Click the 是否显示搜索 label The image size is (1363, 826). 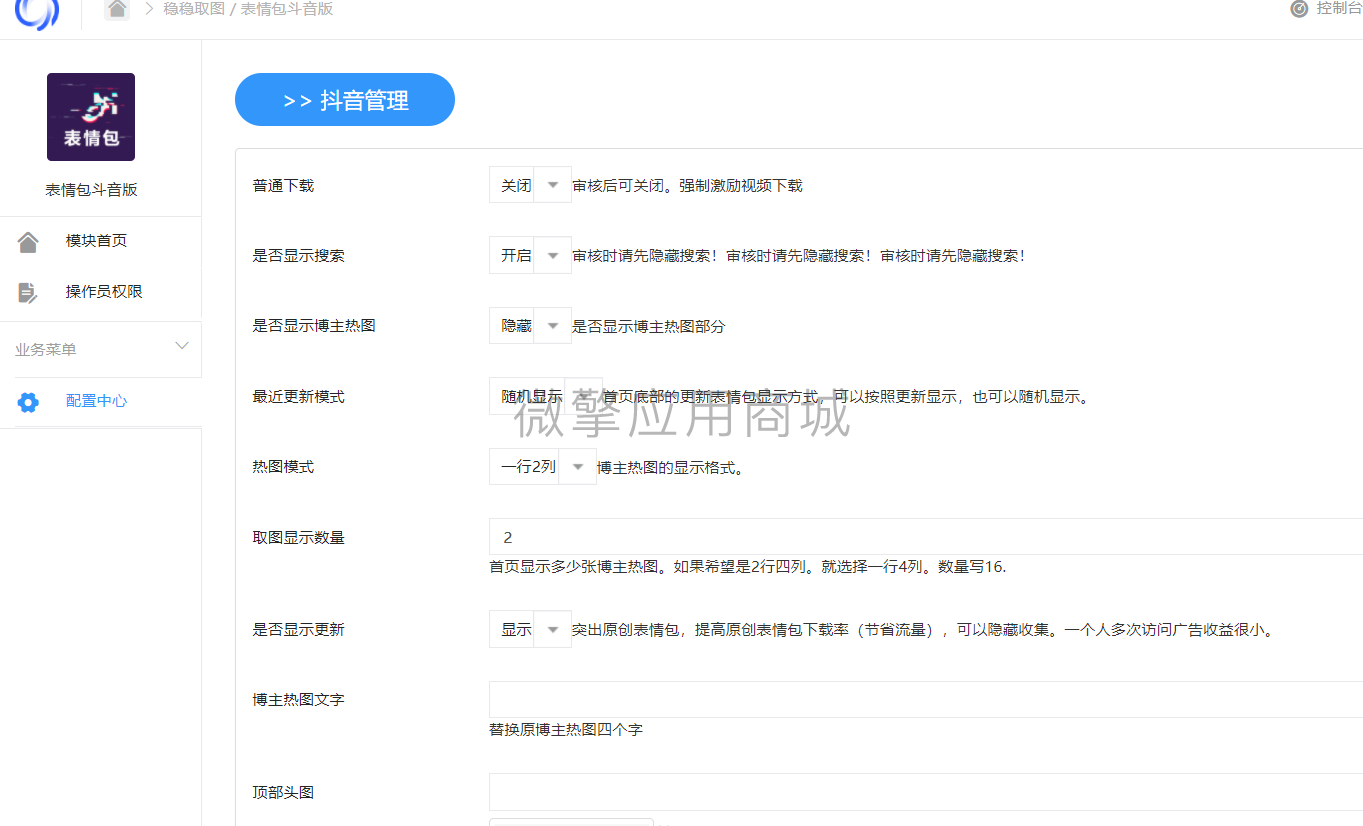pyautogui.click(x=298, y=256)
